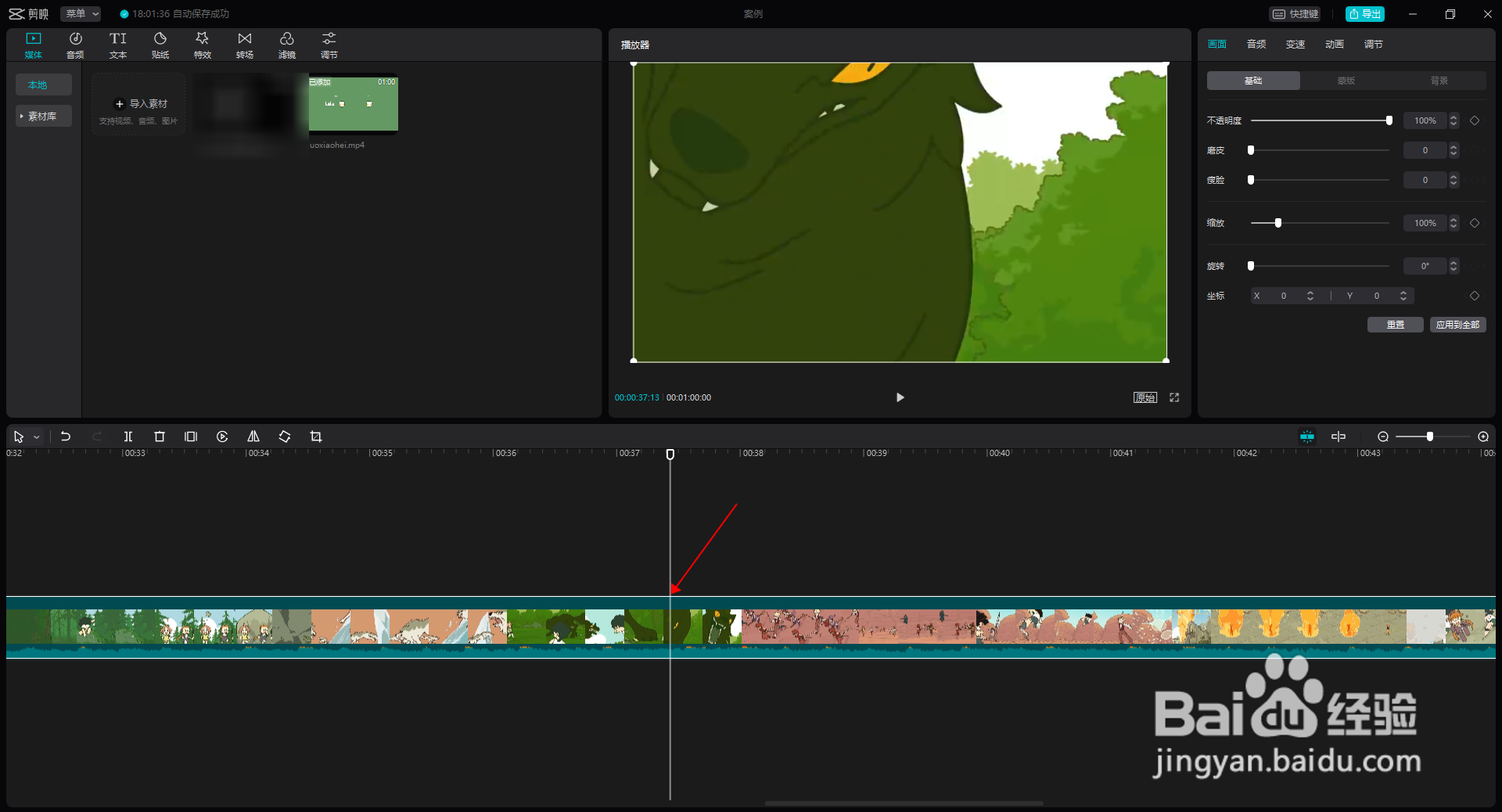Undo the last edit

(66, 437)
